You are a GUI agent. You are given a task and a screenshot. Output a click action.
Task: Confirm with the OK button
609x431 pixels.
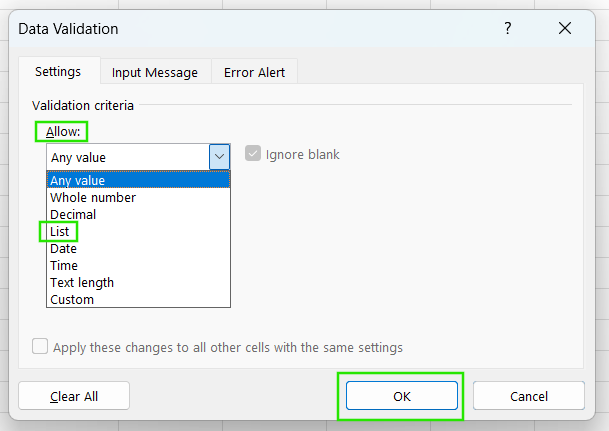pyautogui.click(x=401, y=396)
